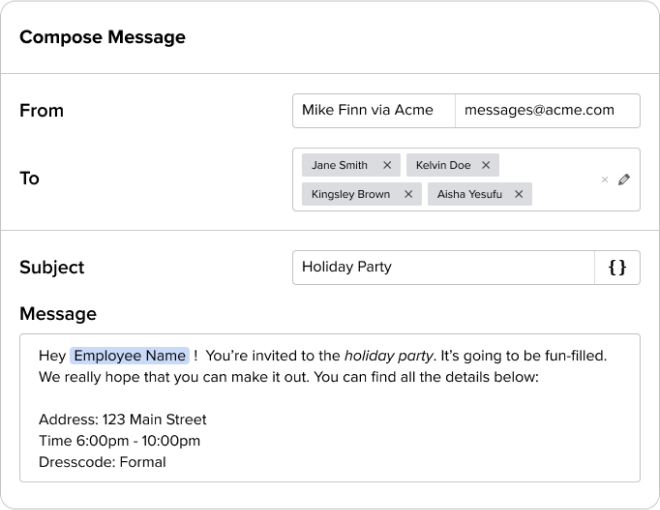Click the sender name field Mike Finn via Acme
660x510 pixels.
point(373,110)
